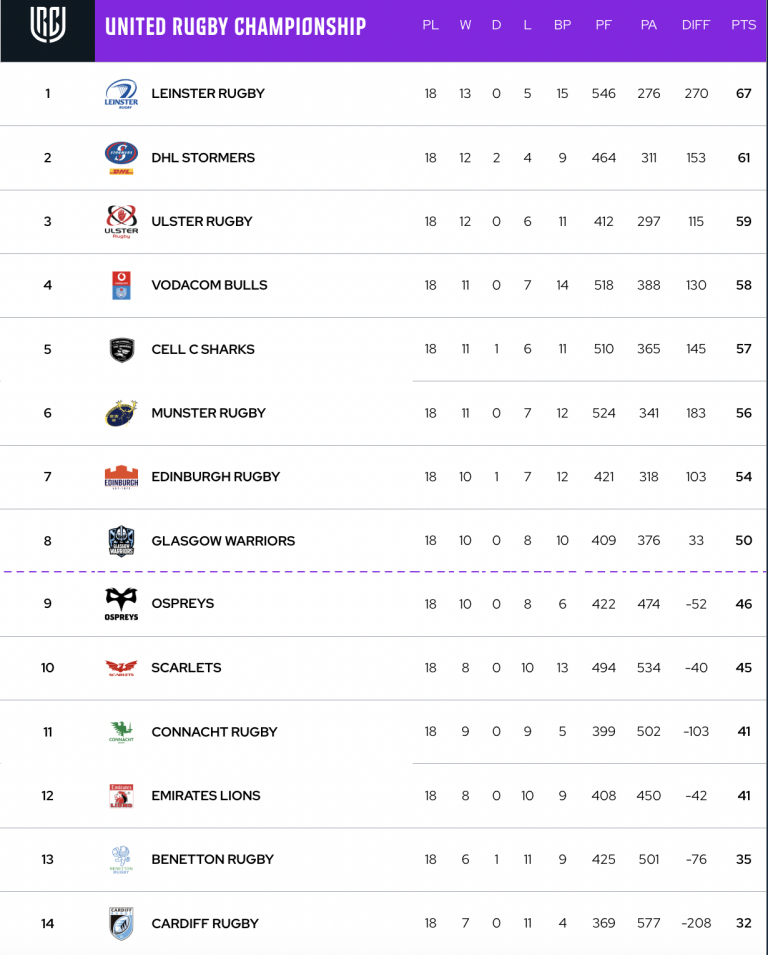Click the PTS column header
This screenshot has height=955, width=768.
pyautogui.click(x=744, y=25)
